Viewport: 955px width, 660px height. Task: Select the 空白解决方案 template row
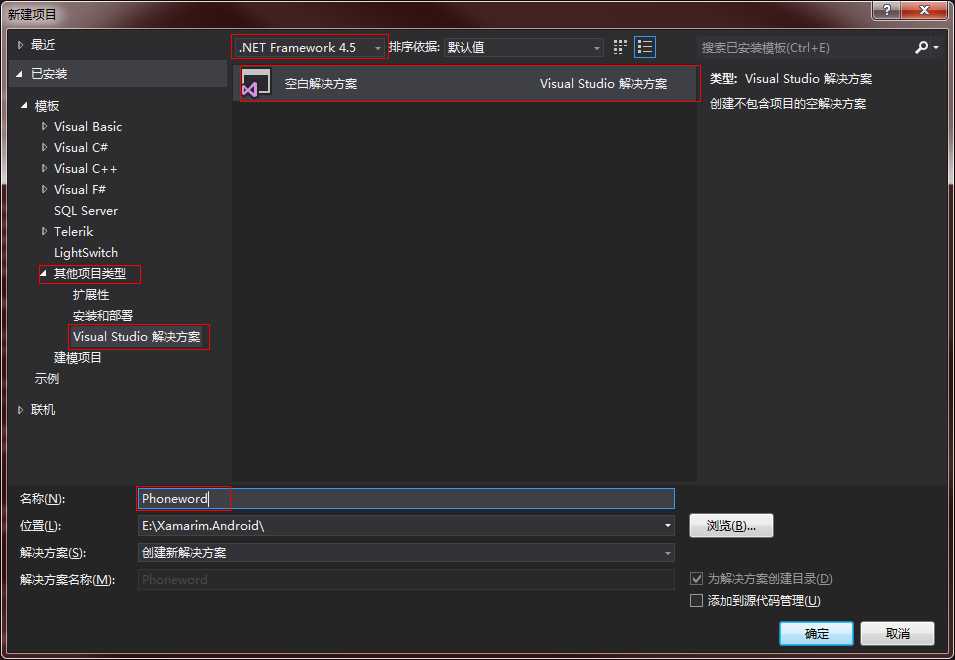tap(465, 83)
